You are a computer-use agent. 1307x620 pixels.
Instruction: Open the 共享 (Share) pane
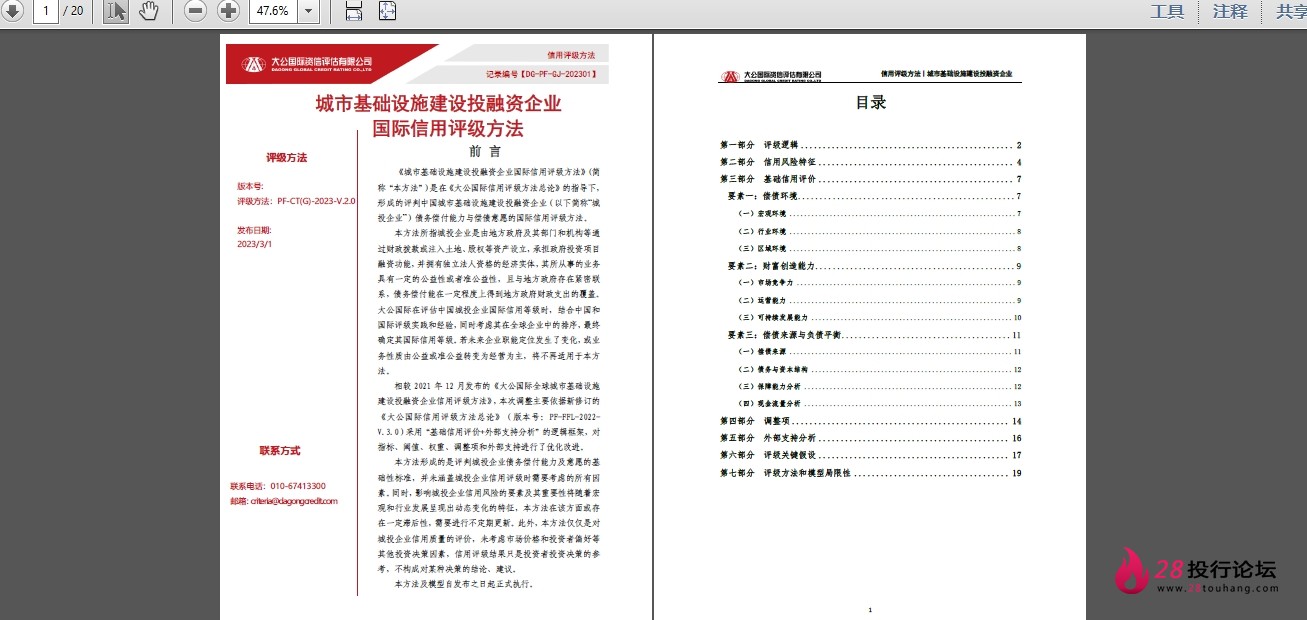(x=1291, y=12)
